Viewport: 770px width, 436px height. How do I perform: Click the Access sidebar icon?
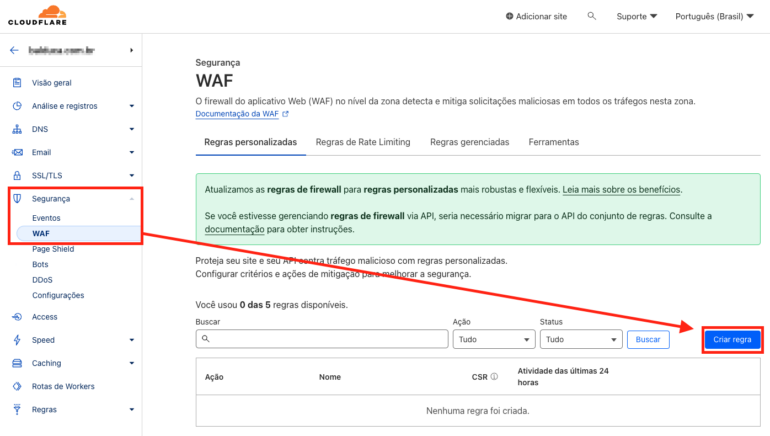tap(17, 317)
